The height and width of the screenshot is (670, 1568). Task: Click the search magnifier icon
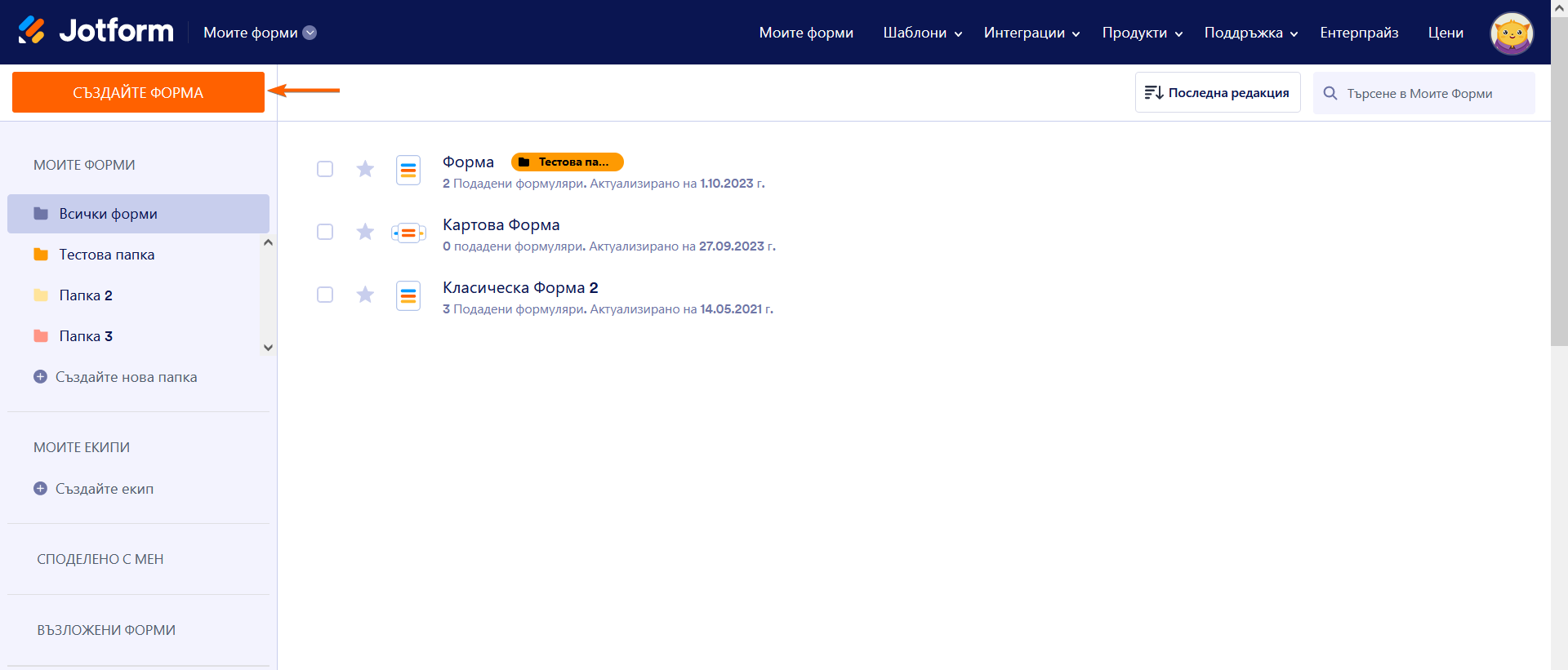click(x=1330, y=93)
